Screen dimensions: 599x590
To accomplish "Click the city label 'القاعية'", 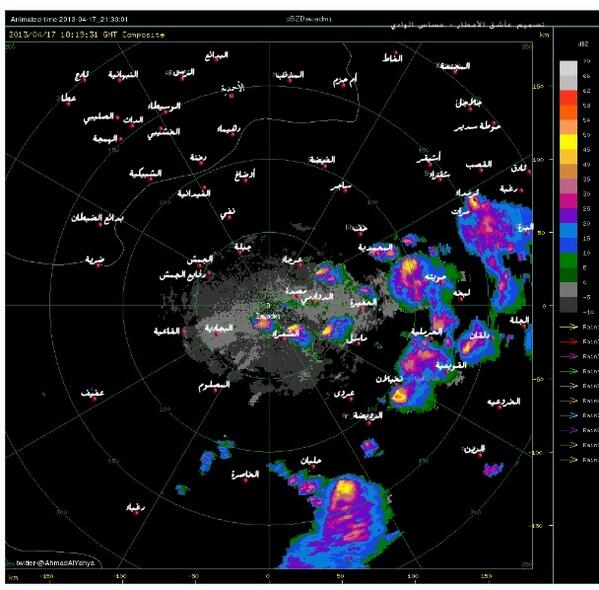I will coord(167,331).
